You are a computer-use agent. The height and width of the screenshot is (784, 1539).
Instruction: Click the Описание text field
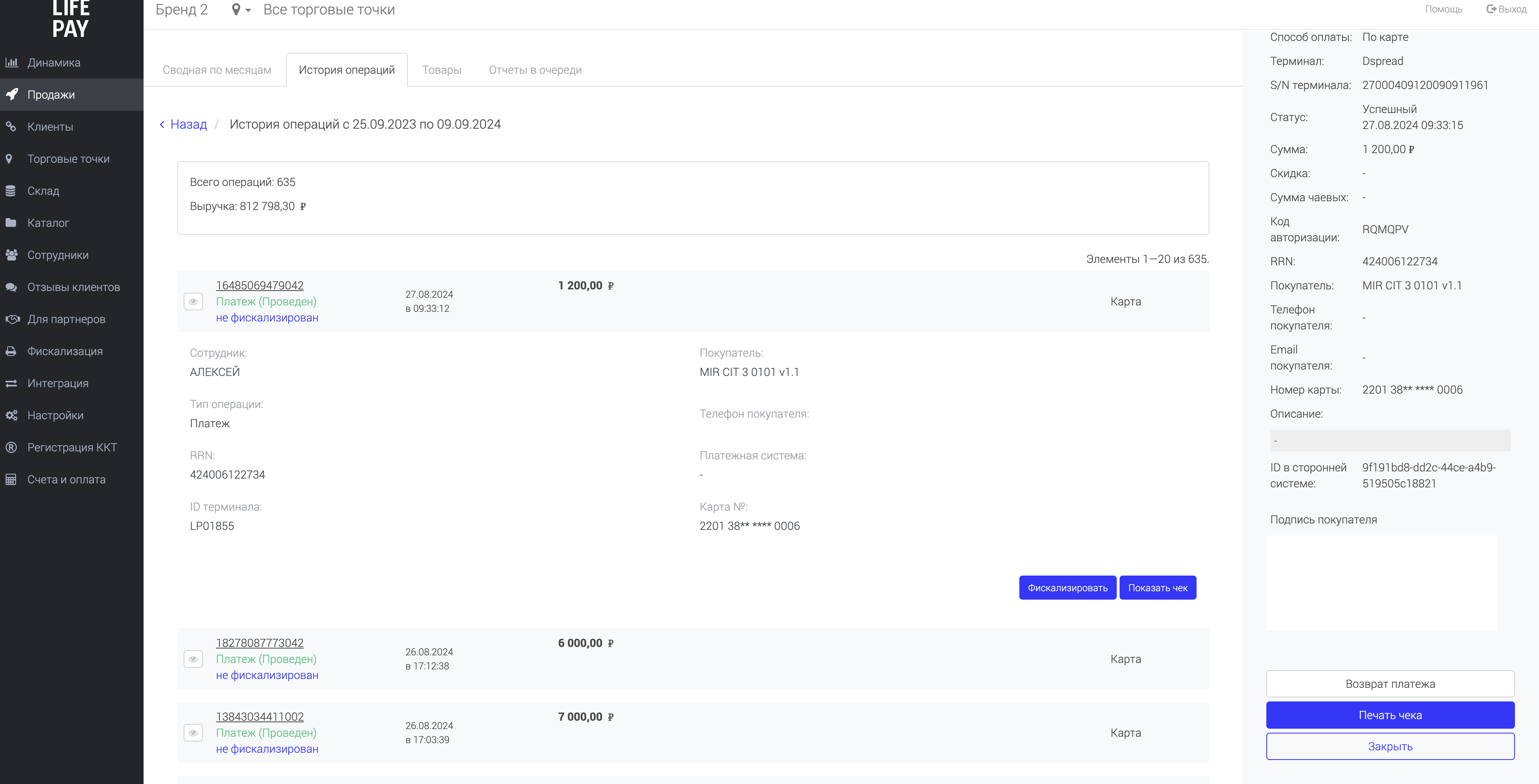(x=1390, y=440)
